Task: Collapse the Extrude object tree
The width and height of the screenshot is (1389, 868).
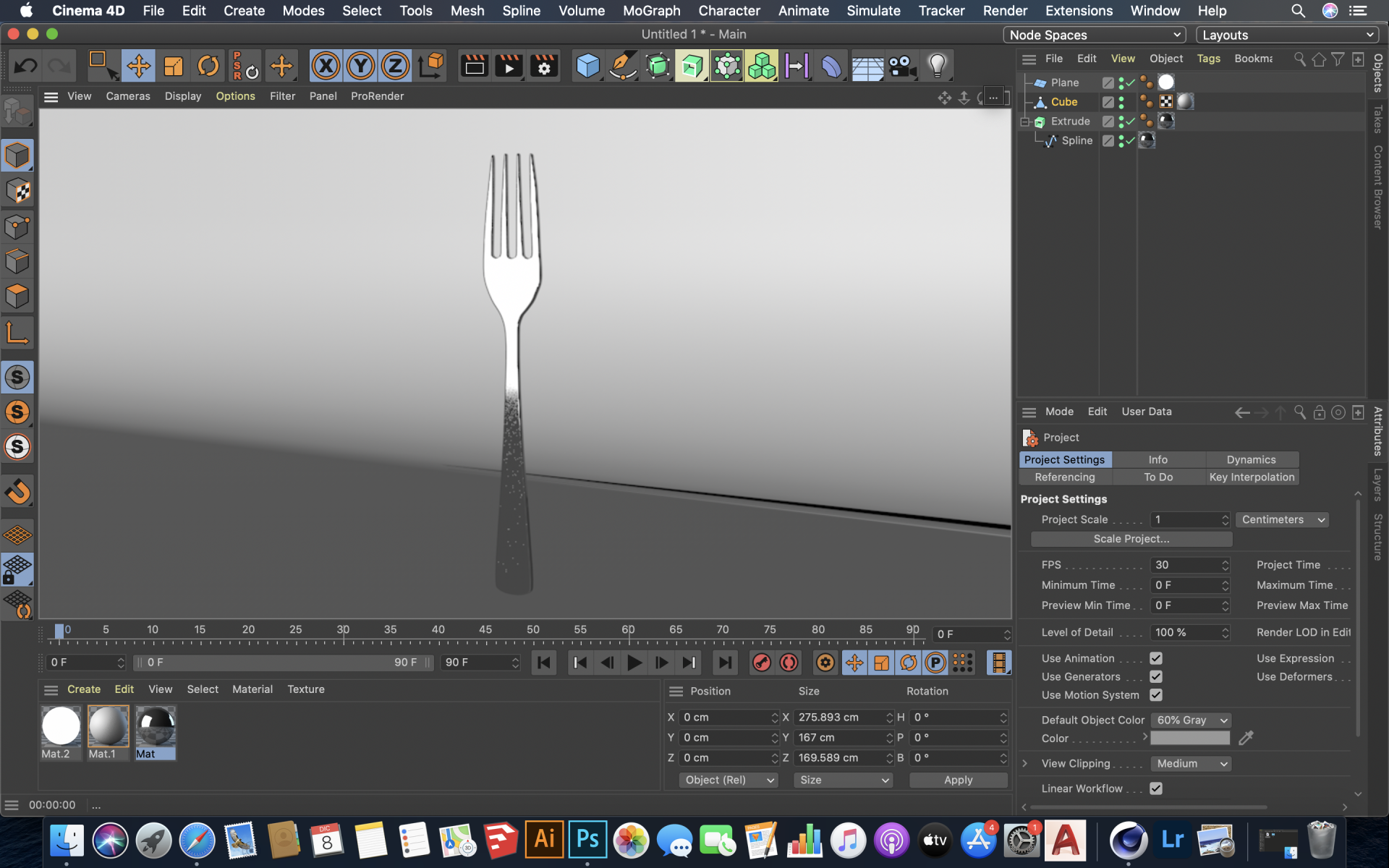Action: (1025, 122)
